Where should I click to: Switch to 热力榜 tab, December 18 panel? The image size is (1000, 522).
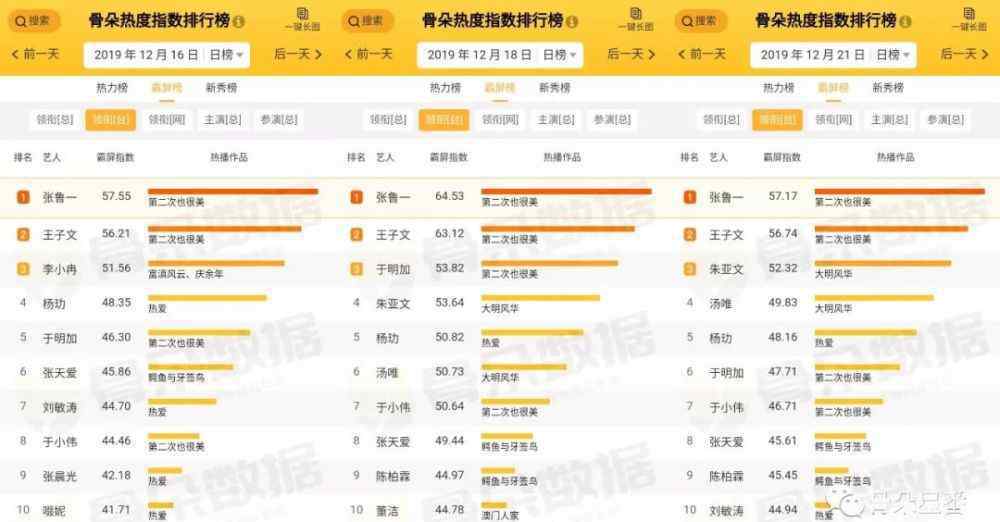click(x=445, y=87)
